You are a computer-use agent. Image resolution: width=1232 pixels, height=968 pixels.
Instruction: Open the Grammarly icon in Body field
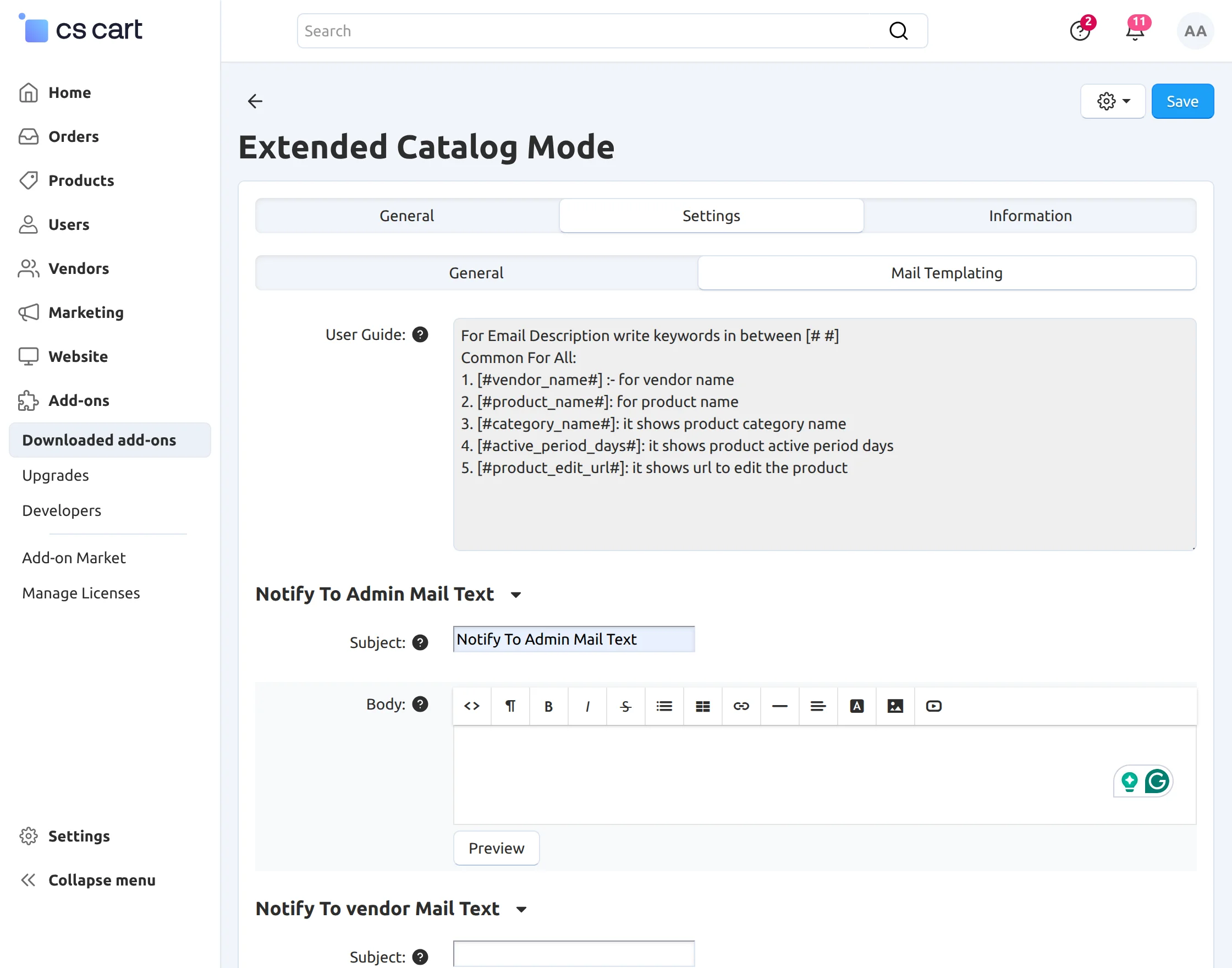(1157, 781)
